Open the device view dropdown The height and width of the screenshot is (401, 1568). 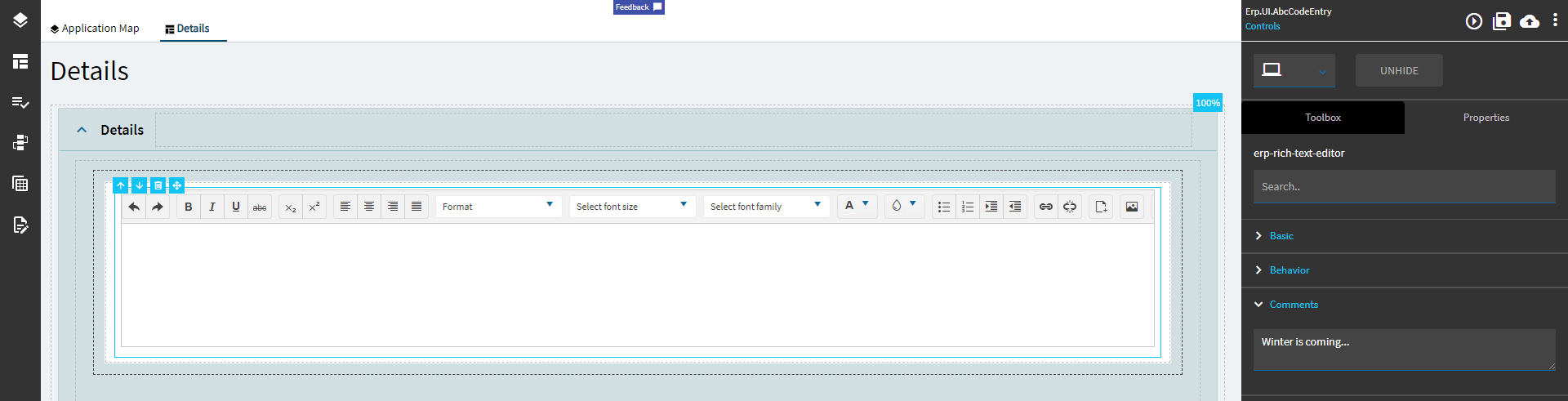coord(1294,71)
